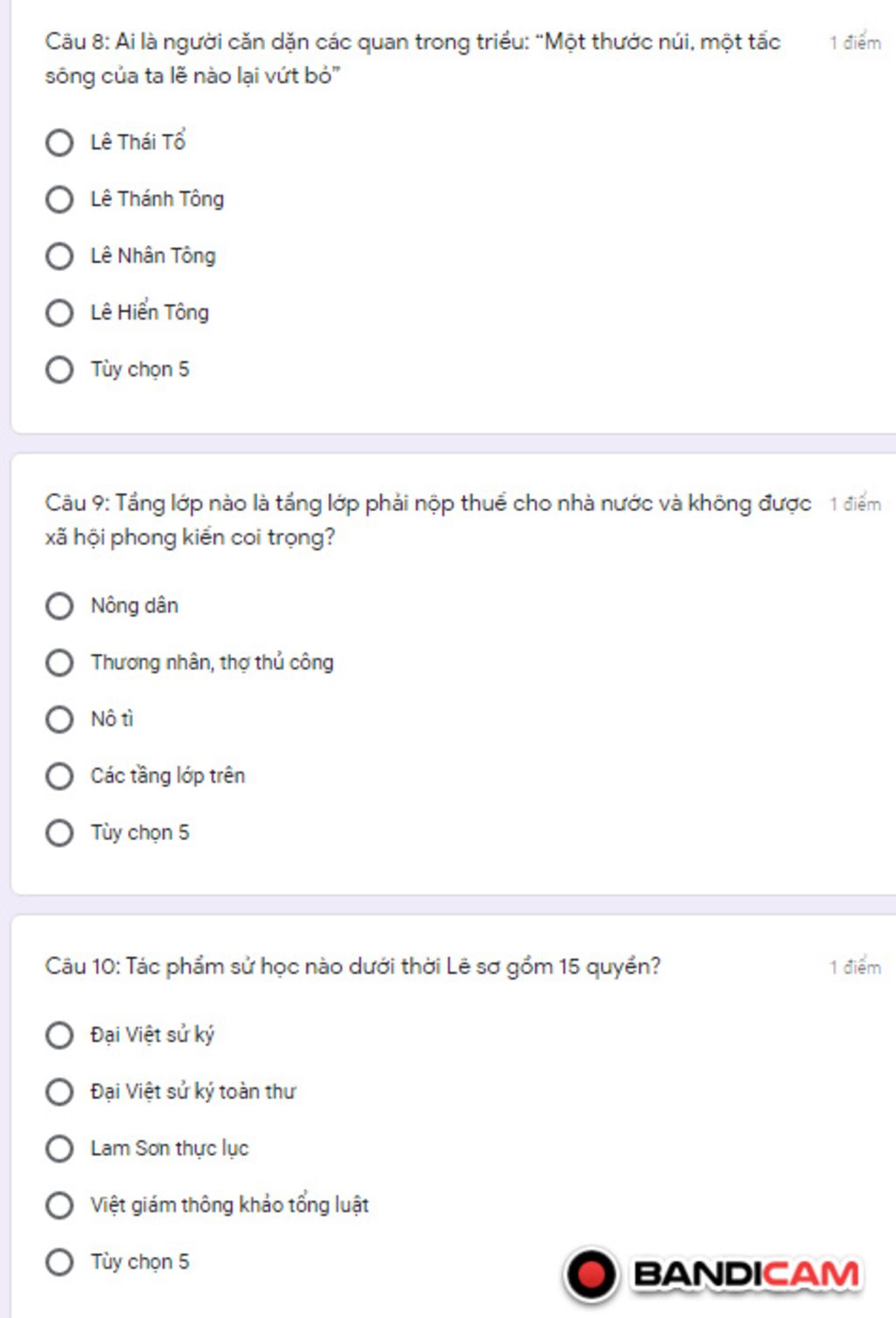Select the Lê Thái Tổ option

[59, 143]
